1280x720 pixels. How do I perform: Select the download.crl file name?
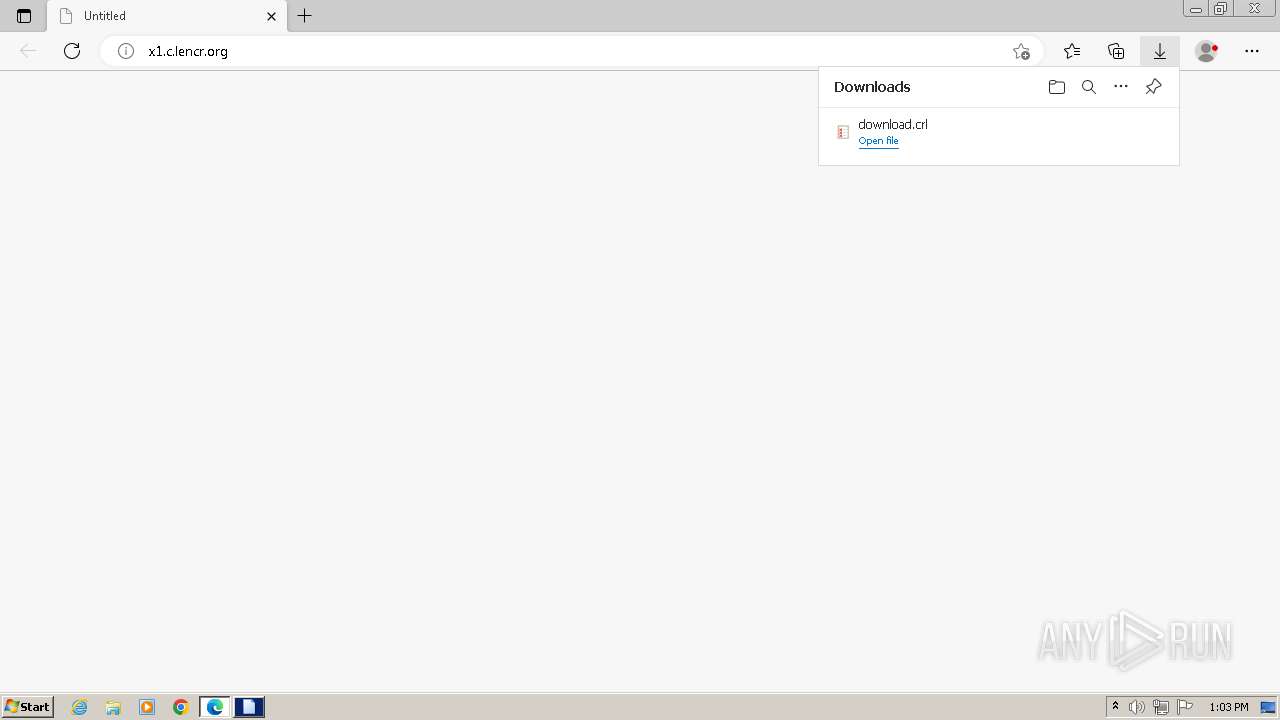(893, 124)
